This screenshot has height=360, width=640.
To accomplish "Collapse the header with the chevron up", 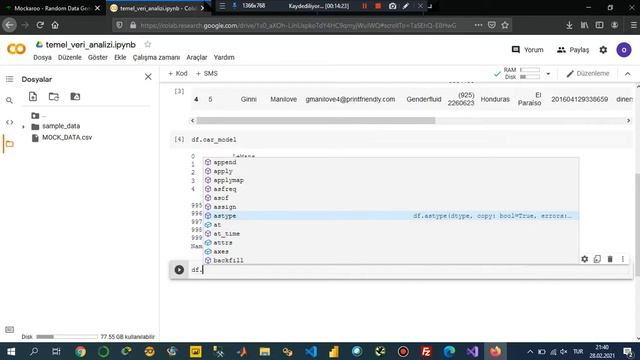I will pyautogui.click(x=628, y=74).
